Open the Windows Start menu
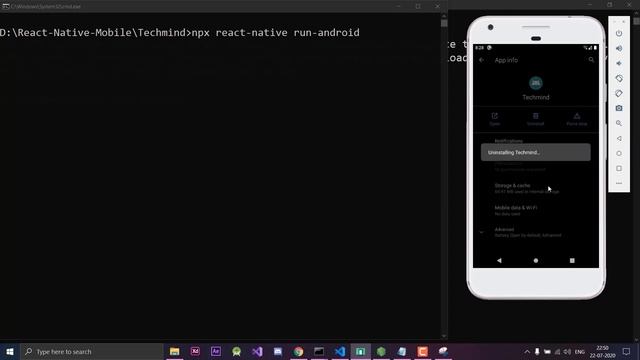Image resolution: width=640 pixels, height=360 pixels. [x=10, y=351]
